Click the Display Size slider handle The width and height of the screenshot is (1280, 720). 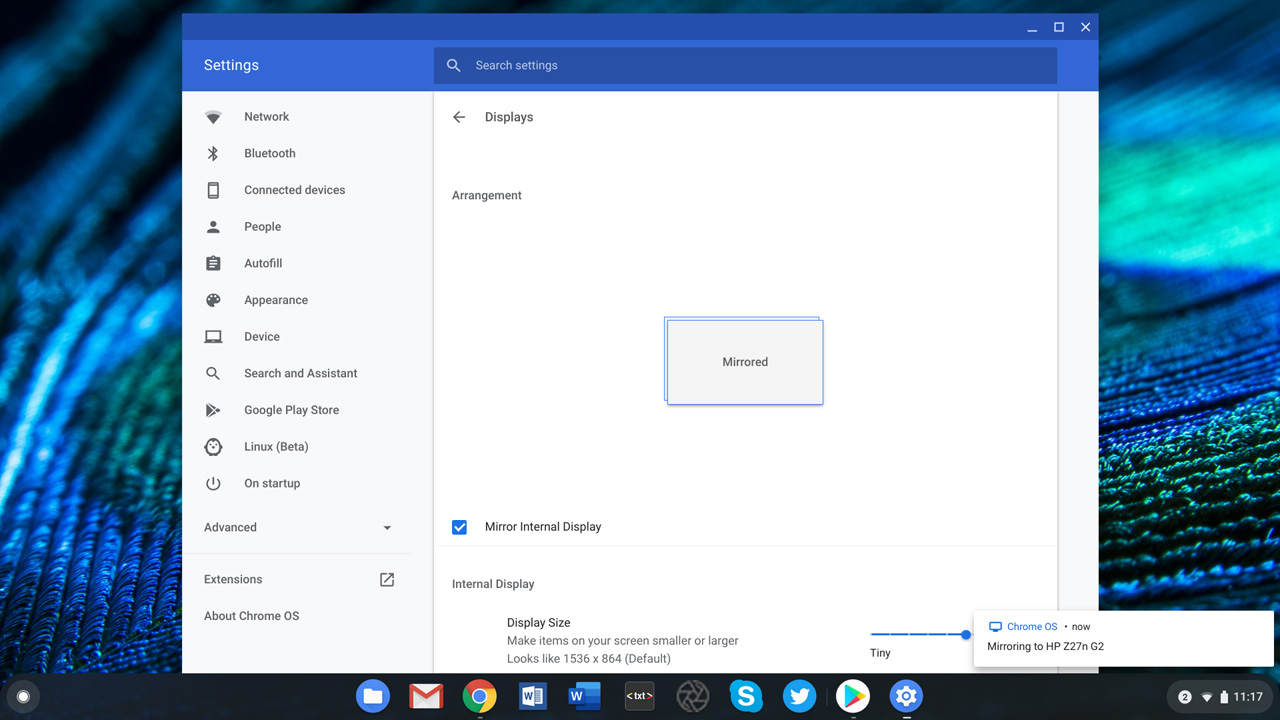tap(966, 634)
